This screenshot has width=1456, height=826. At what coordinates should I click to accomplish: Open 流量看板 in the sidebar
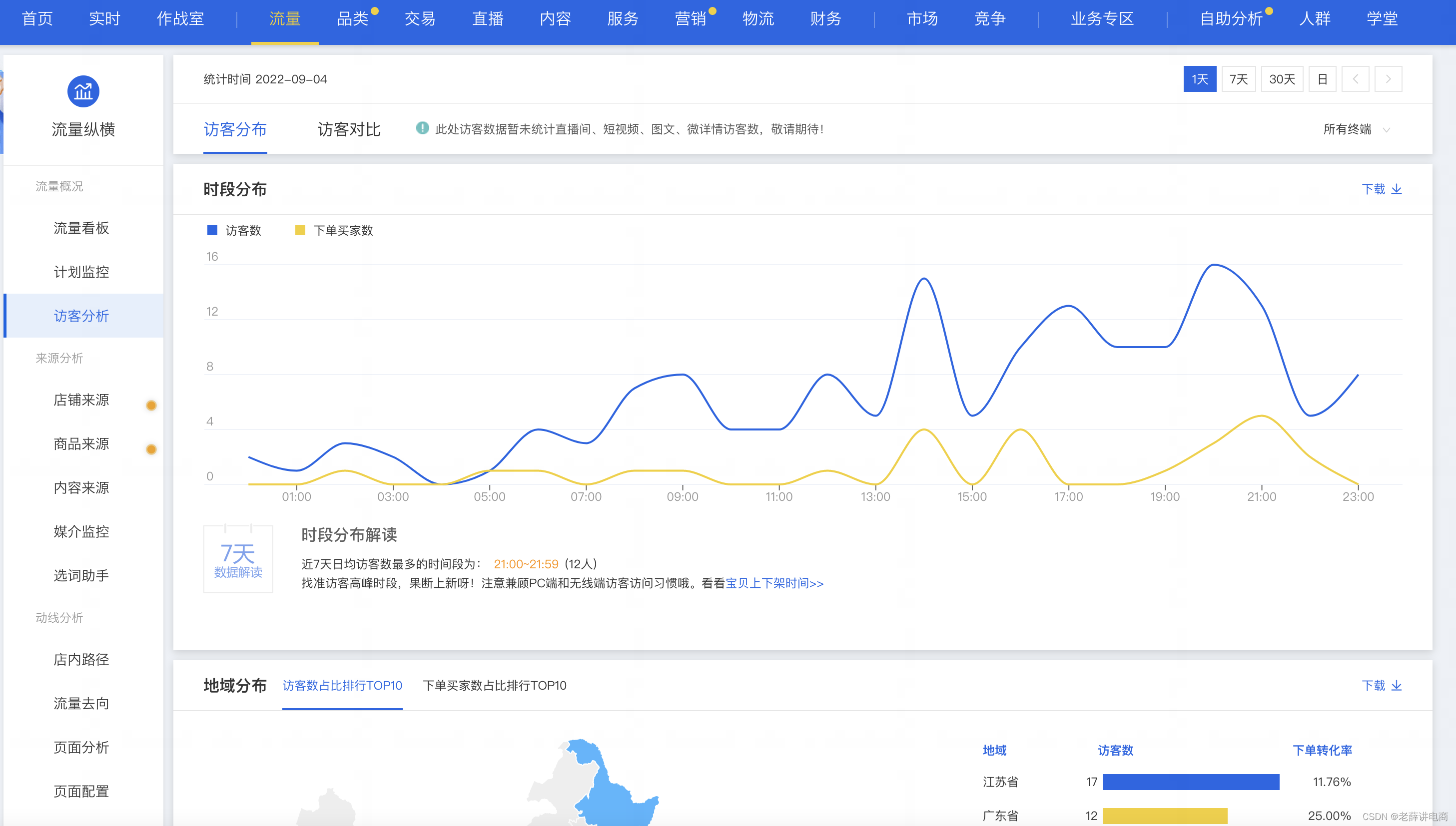click(x=81, y=228)
